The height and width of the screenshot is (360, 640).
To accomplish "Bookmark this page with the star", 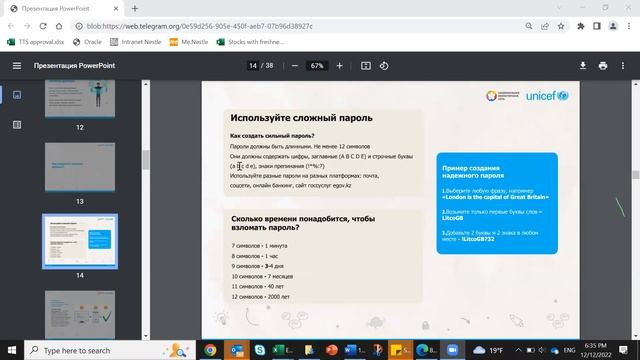I will point(561,26).
